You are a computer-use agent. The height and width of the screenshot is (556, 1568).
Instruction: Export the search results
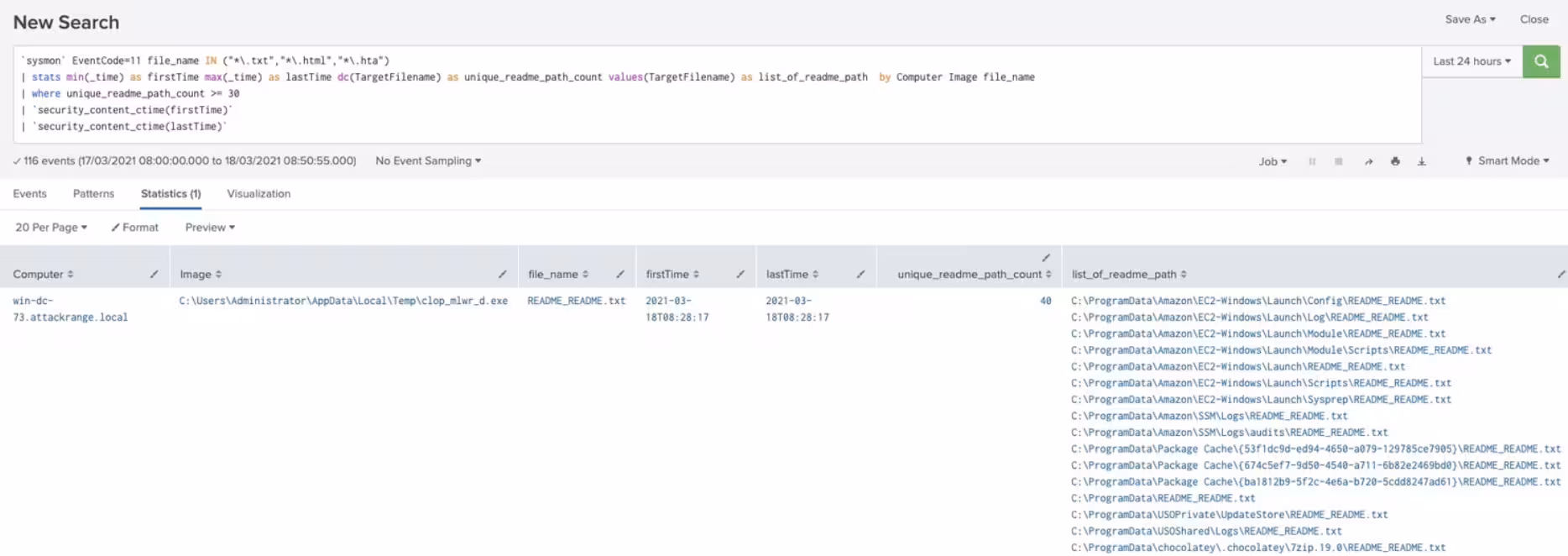[1422, 161]
